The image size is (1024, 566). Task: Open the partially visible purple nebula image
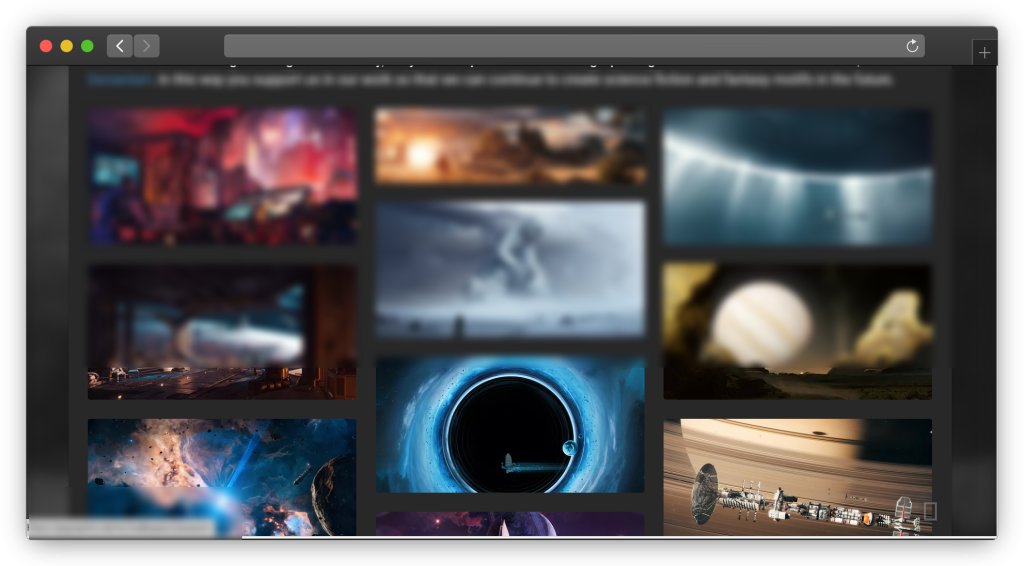coord(510,524)
